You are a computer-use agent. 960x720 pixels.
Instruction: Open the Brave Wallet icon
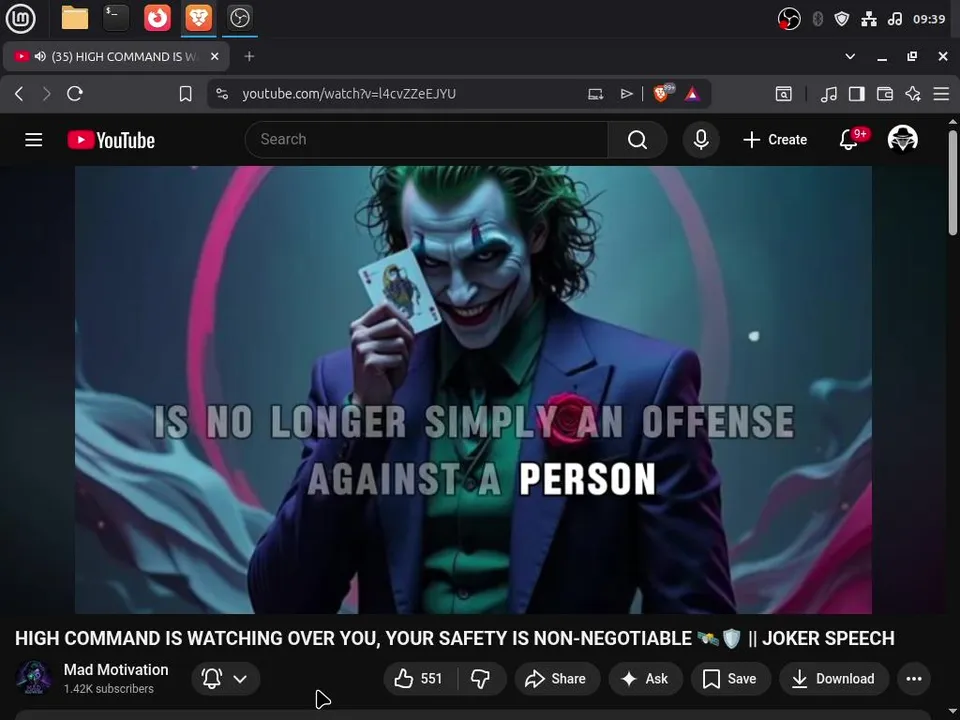coord(885,94)
